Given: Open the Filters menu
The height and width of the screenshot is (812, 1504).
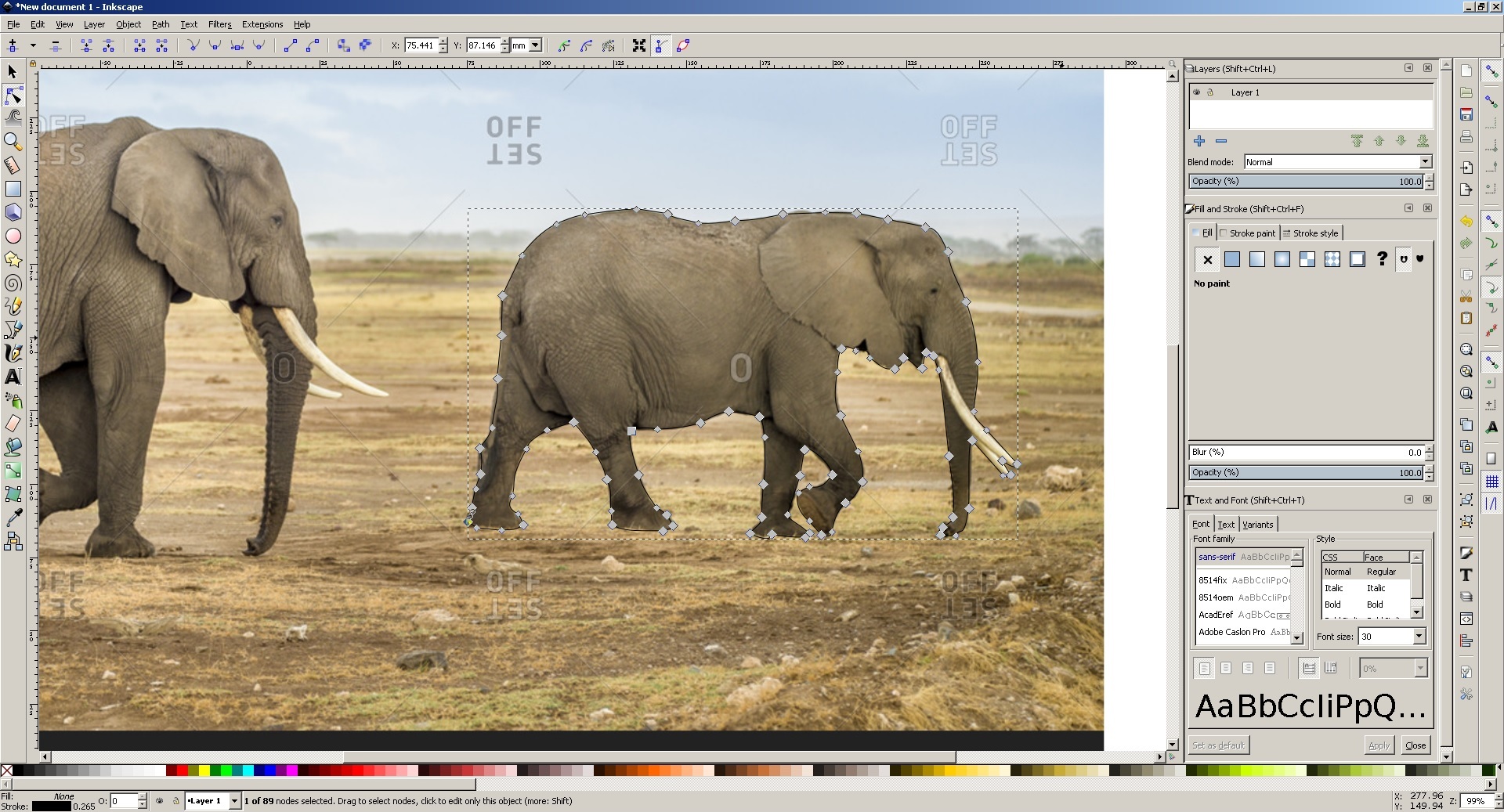Looking at the screenshot, I should coord(219,24).
